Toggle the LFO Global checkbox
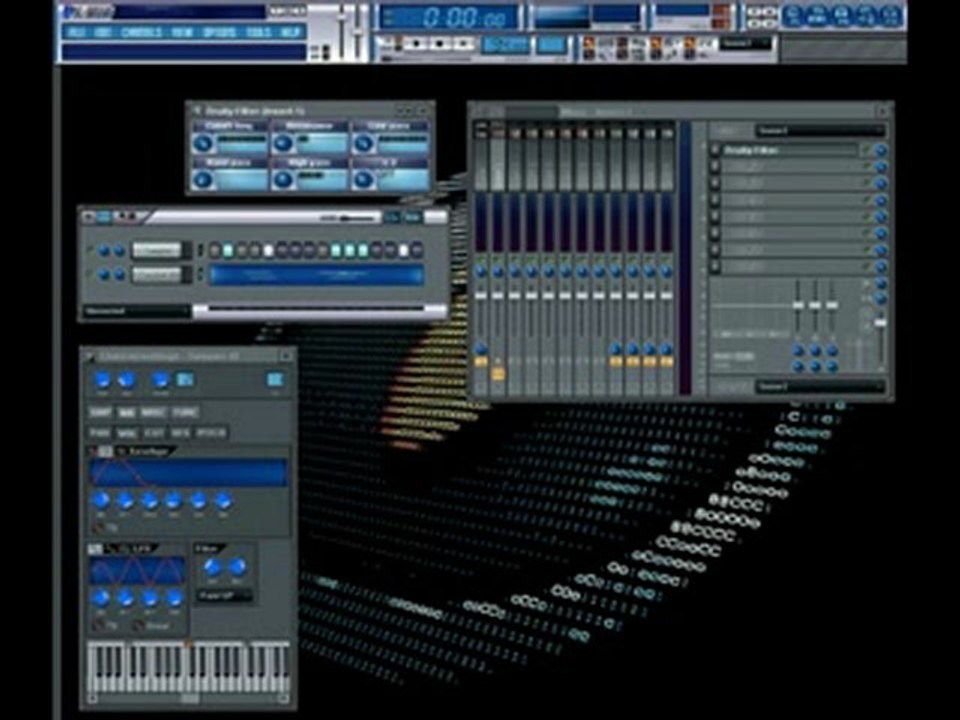 [139, 626]
